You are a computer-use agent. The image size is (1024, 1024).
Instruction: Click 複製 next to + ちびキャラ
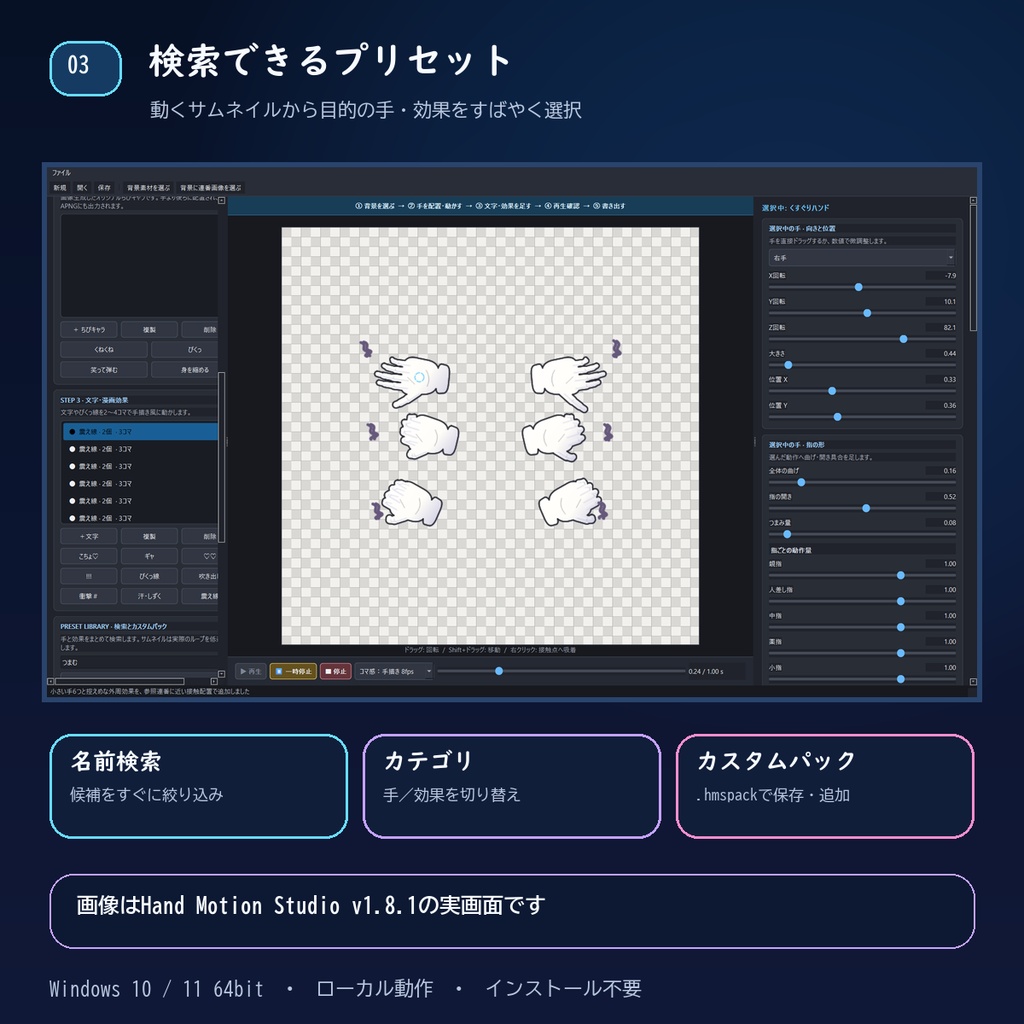click(x=149, y=330)
